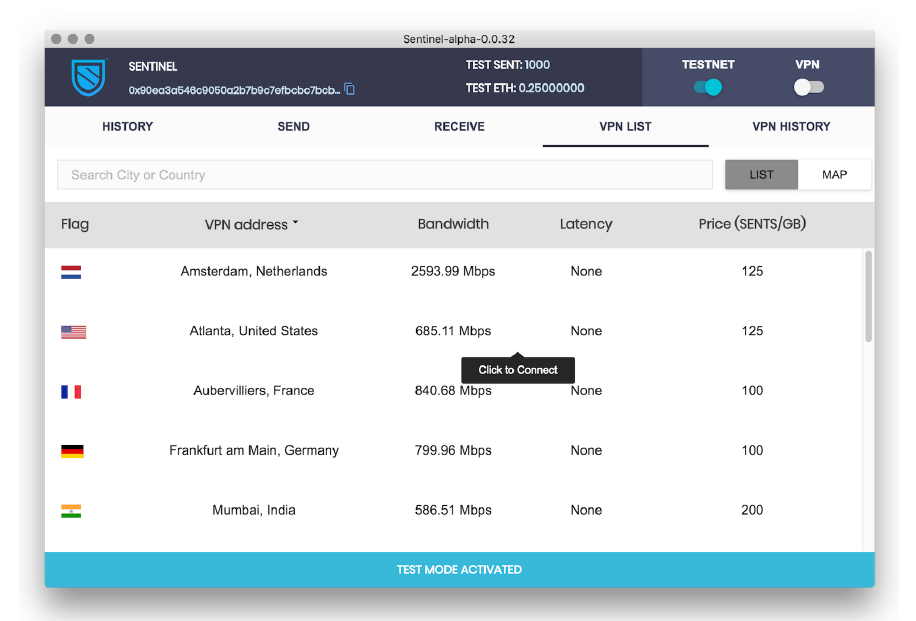Switch to the SEND tab
916x621 pixels.
(x=293, y=126)
